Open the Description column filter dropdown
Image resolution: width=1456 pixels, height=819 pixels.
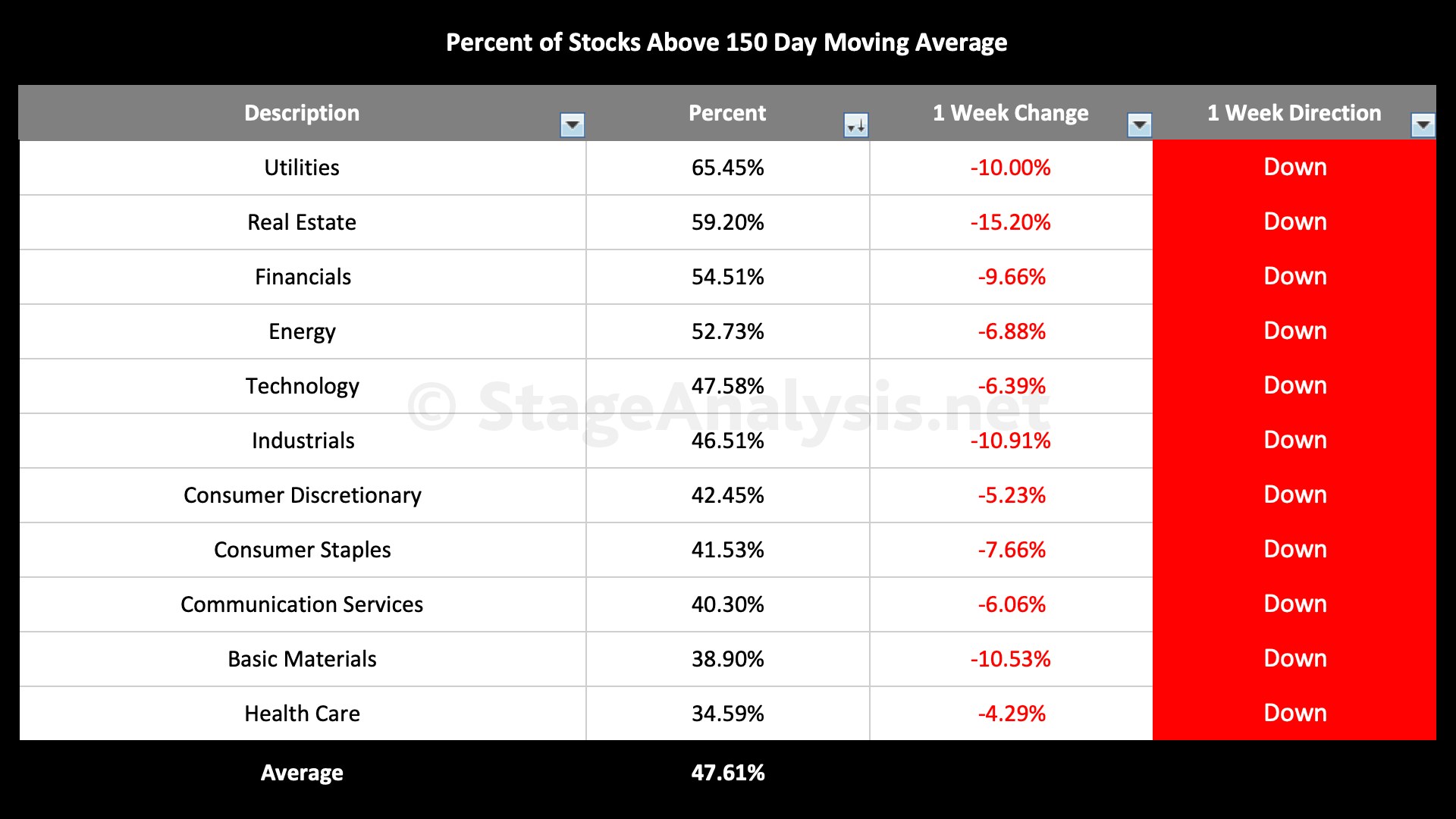573,124
